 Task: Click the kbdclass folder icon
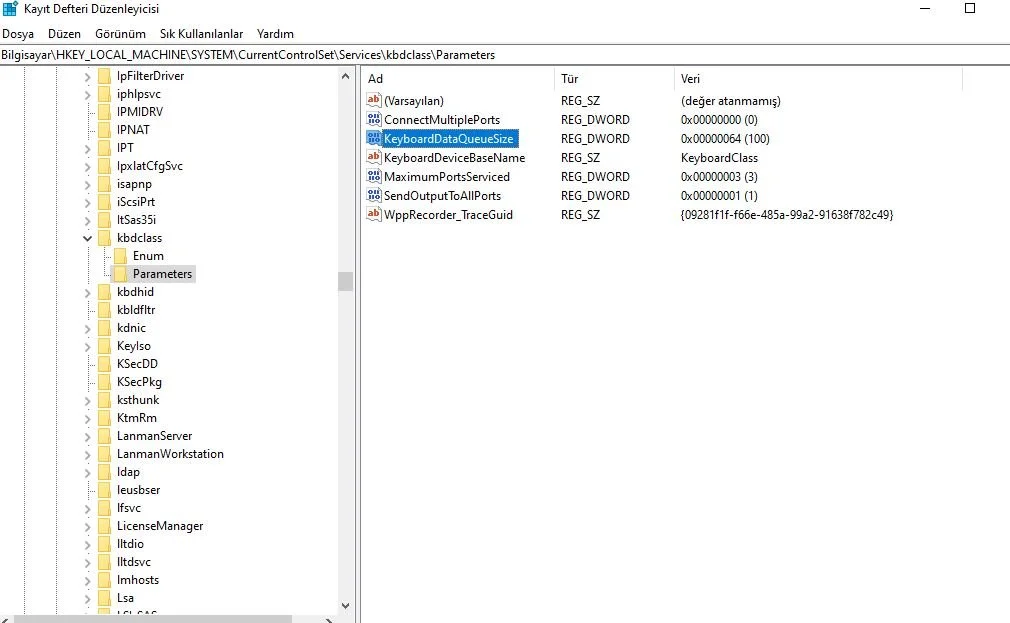pos(104,238)
